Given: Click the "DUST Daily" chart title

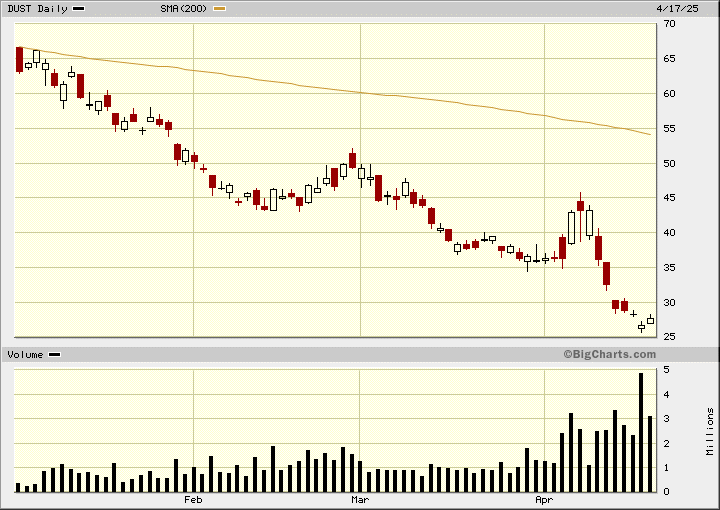Looking at the screenshot, I should [37, 9].
